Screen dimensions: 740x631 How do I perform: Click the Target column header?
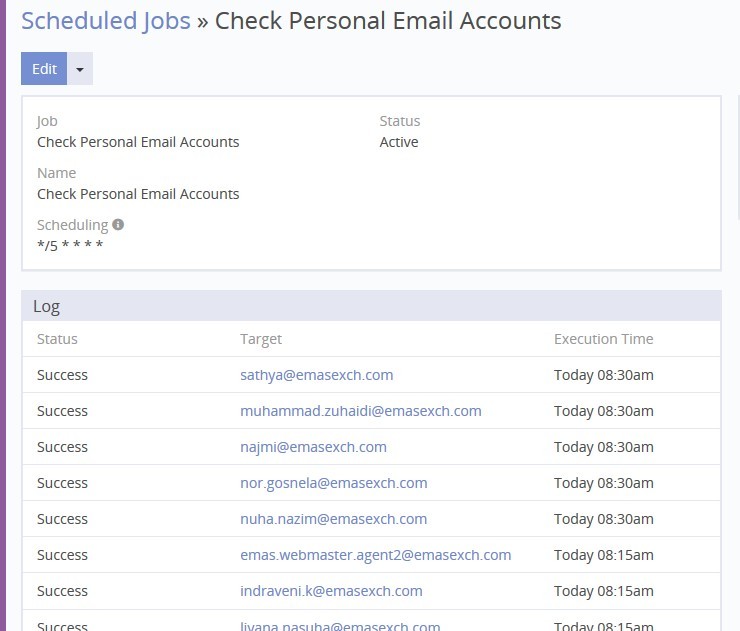click(261, 339)
